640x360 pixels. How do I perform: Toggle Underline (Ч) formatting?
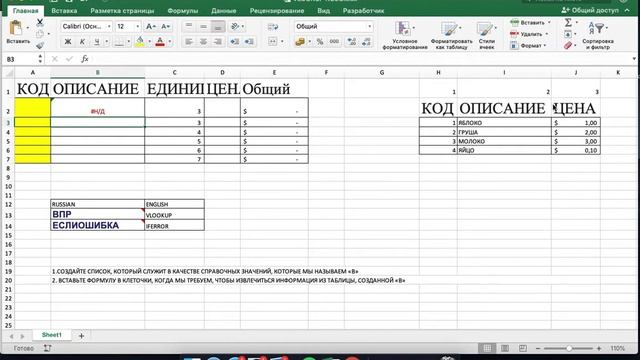point(97,42)
